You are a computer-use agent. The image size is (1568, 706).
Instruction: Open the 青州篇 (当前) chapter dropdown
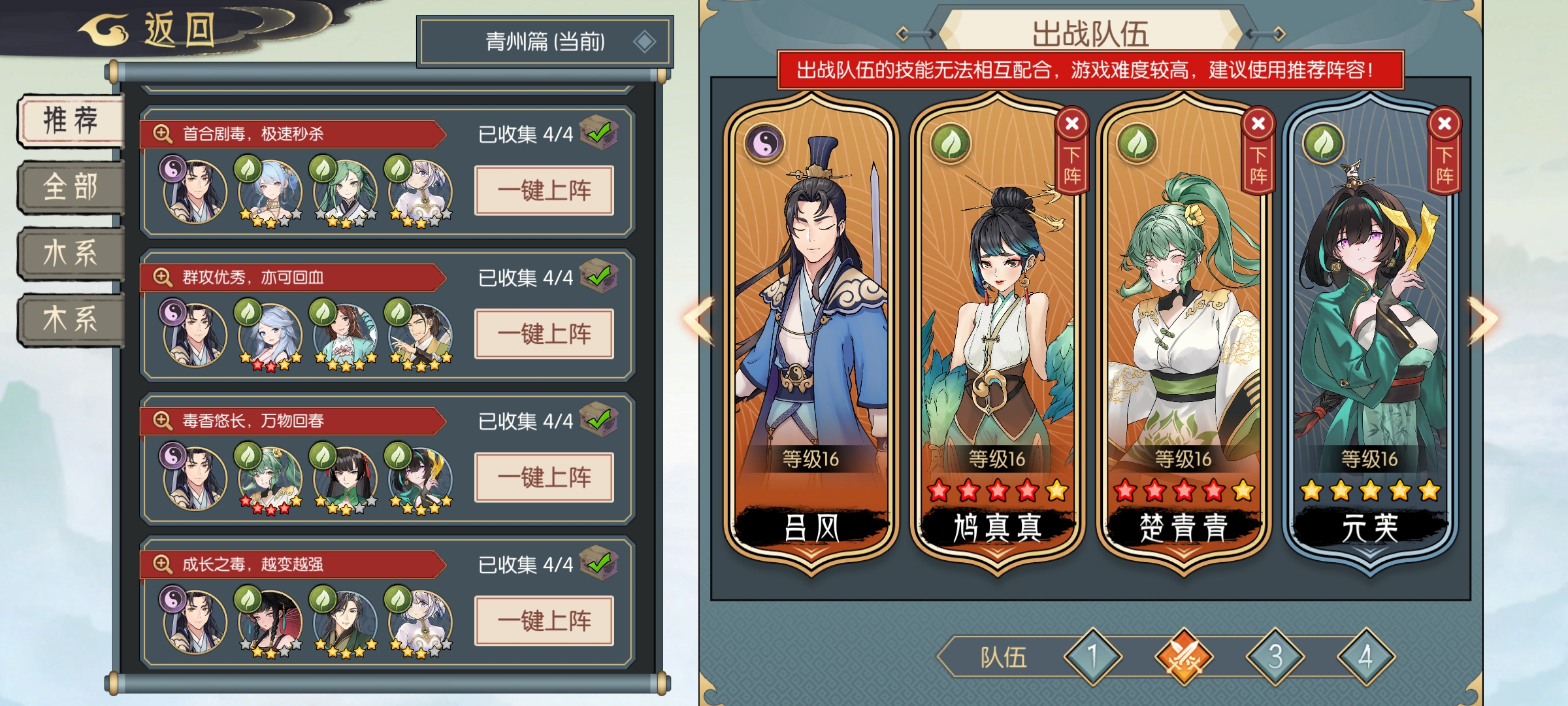tap(545, 42)
